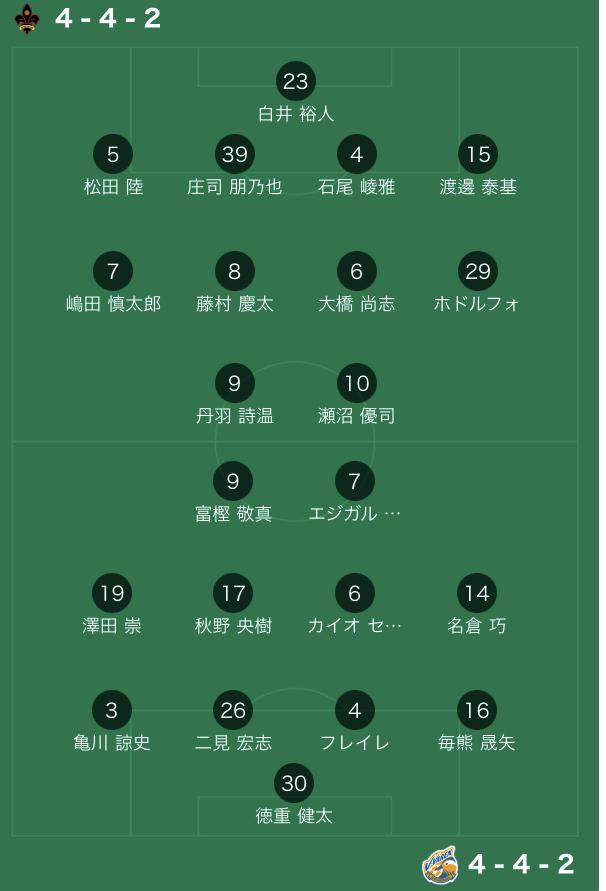This screenshot has height=891, width=606.
Task: Select player number 39 庄司 朋乃也
Action: coord(234,154)
